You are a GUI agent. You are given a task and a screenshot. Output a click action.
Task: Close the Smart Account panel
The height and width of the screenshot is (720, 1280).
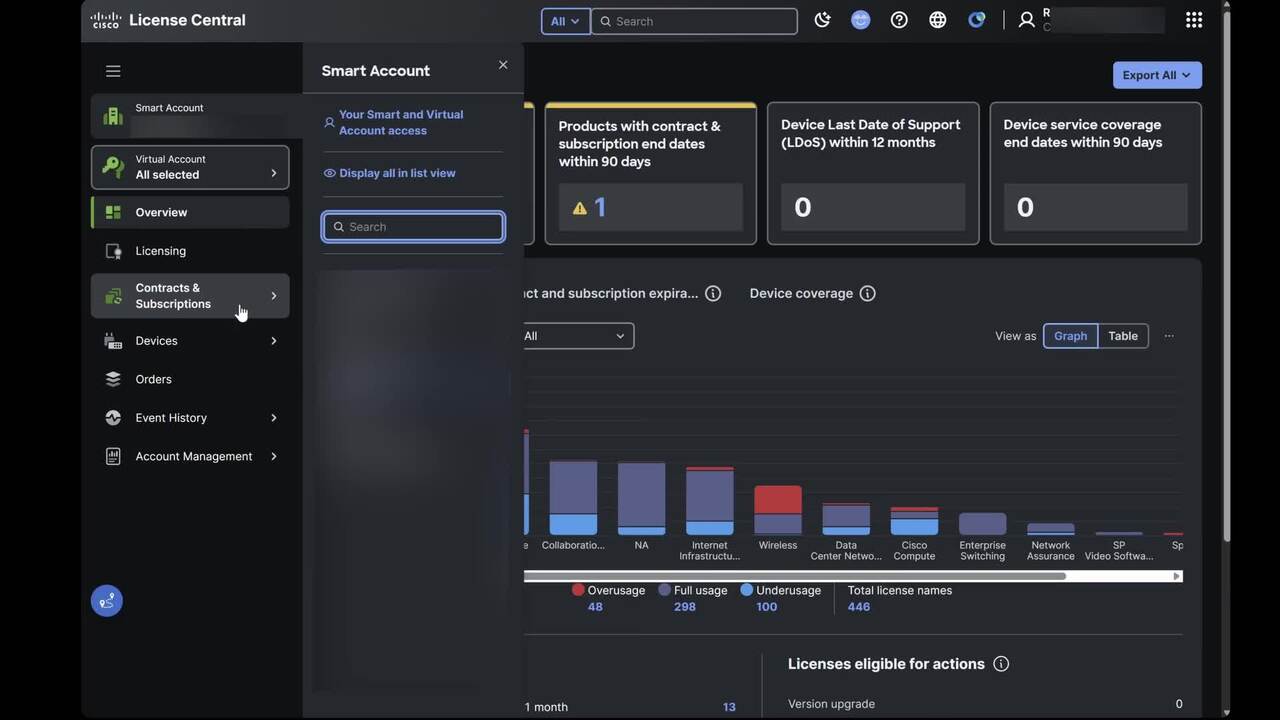click(x=503, y=65)
